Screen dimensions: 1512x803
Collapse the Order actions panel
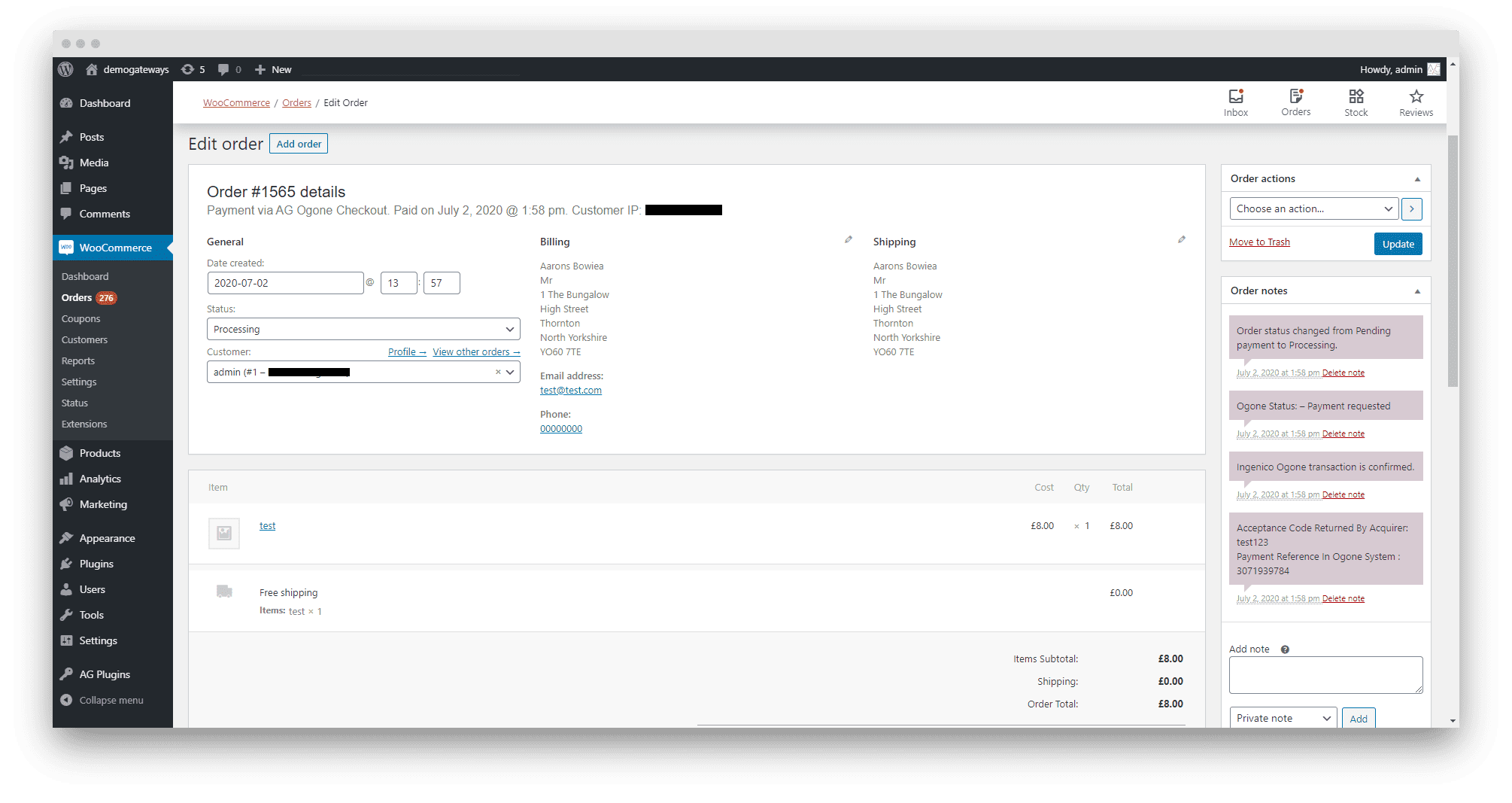(x=1417, y=179)
